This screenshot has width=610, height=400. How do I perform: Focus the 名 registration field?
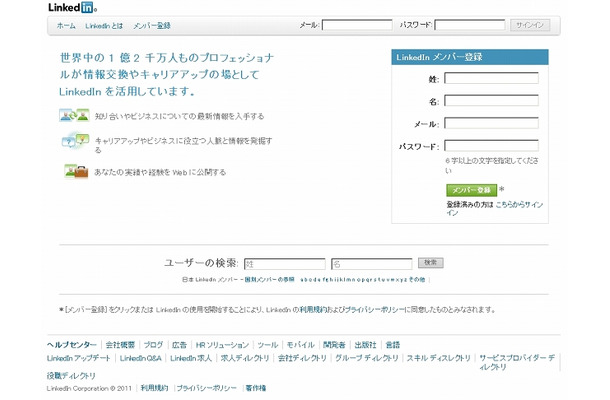coord(491,101)
